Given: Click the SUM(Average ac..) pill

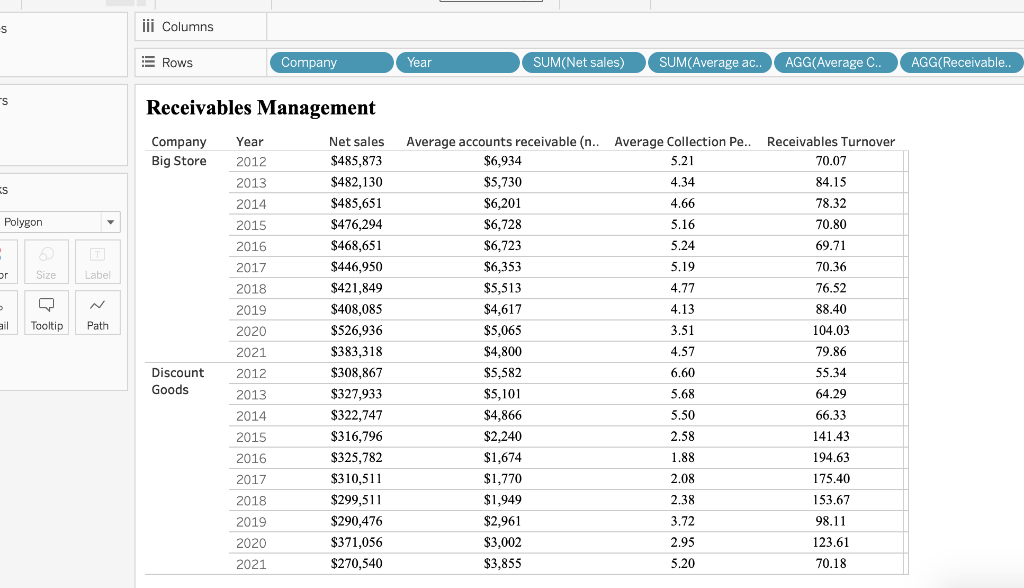Looking at the screenshot, I should pyautogui.click(x=710, y=61).
